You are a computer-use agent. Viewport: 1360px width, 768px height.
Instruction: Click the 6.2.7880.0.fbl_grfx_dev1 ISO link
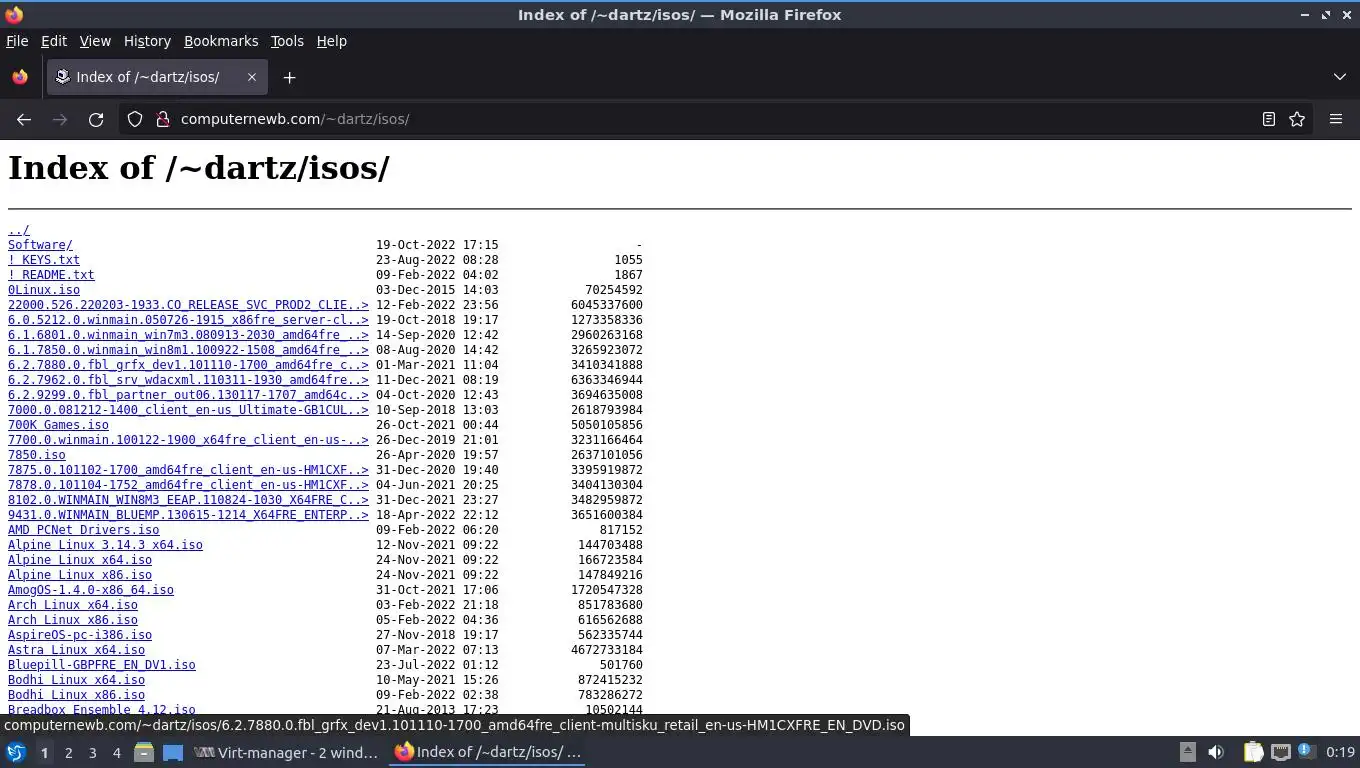[x=188, y=365]
